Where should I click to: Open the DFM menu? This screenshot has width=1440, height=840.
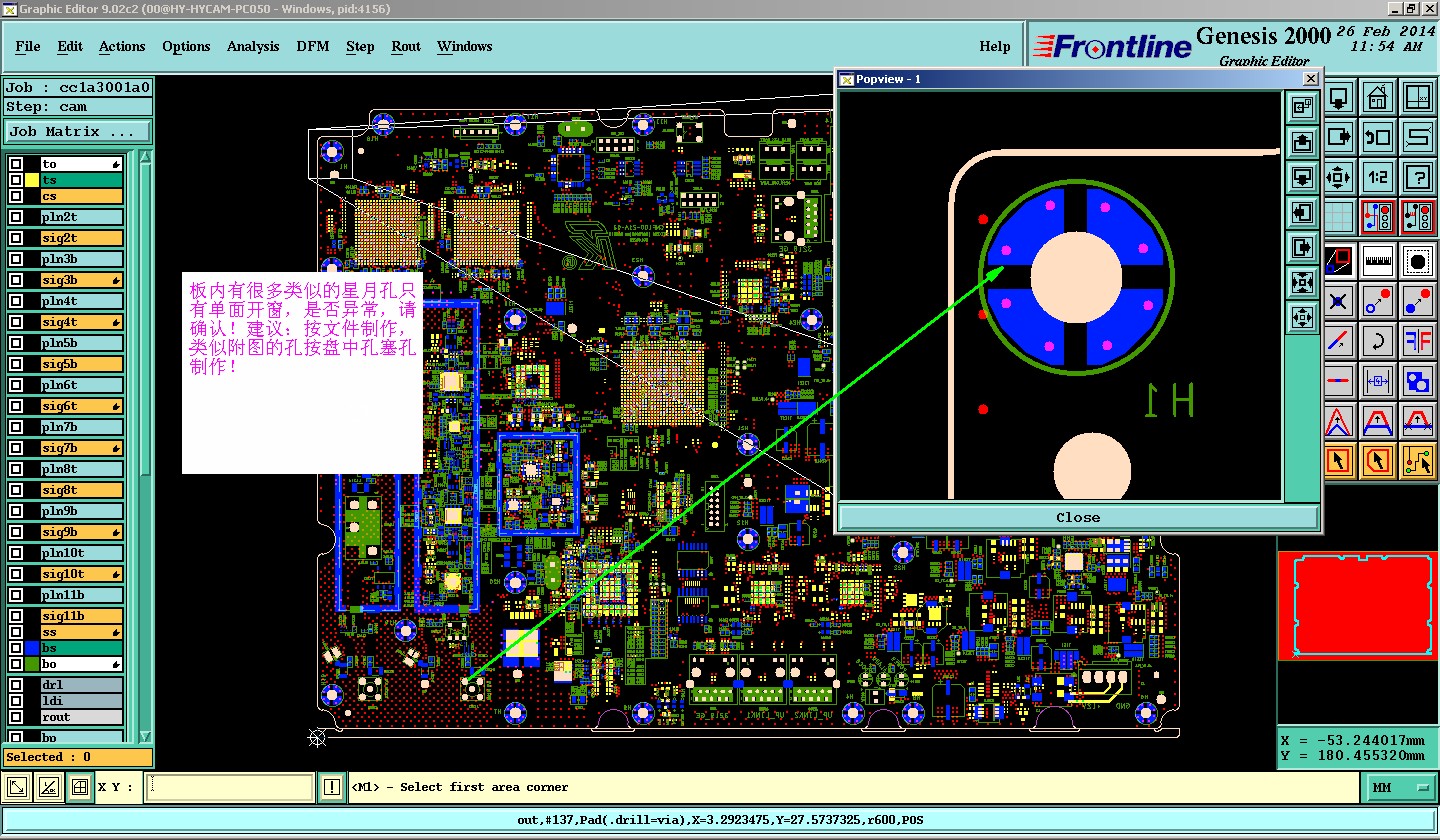click(312, 46)
